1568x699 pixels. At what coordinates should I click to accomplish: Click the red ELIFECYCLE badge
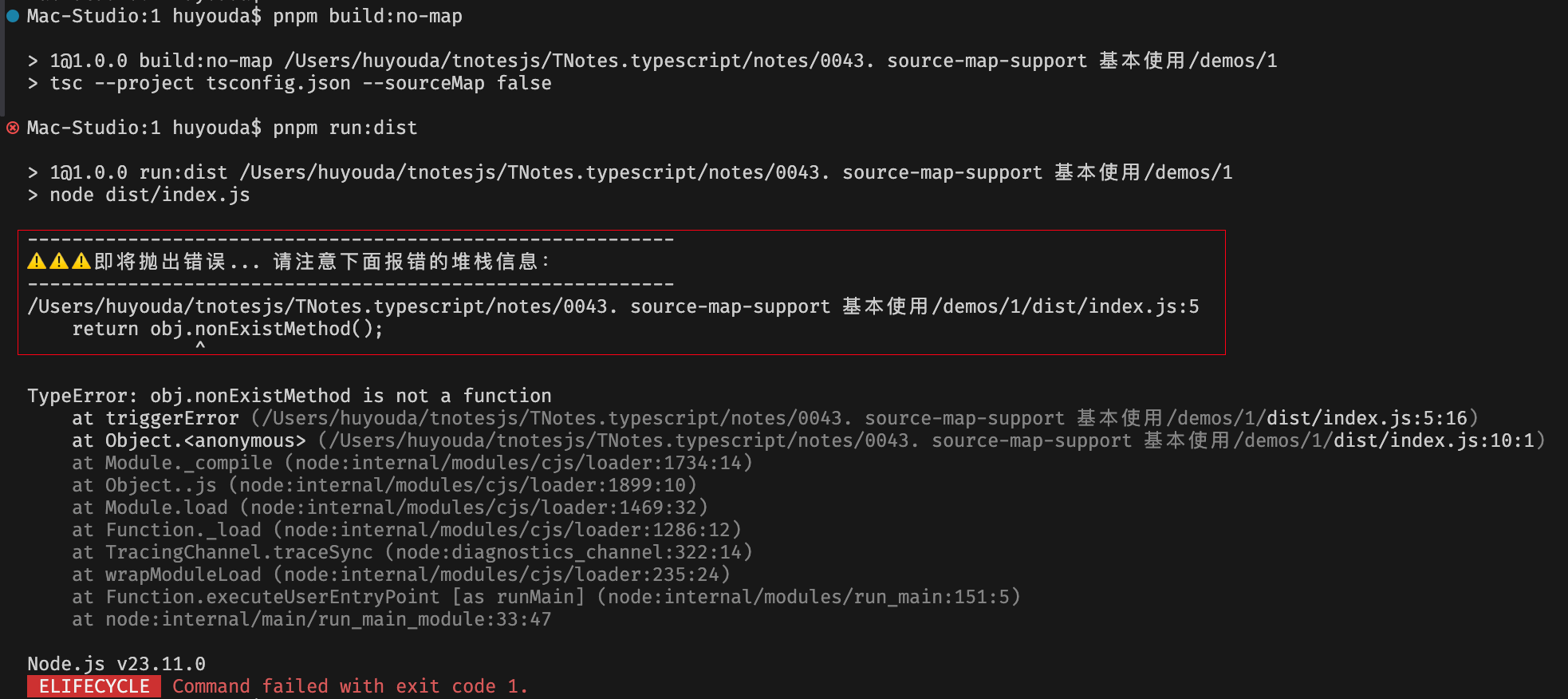click(x=94, y=686)
